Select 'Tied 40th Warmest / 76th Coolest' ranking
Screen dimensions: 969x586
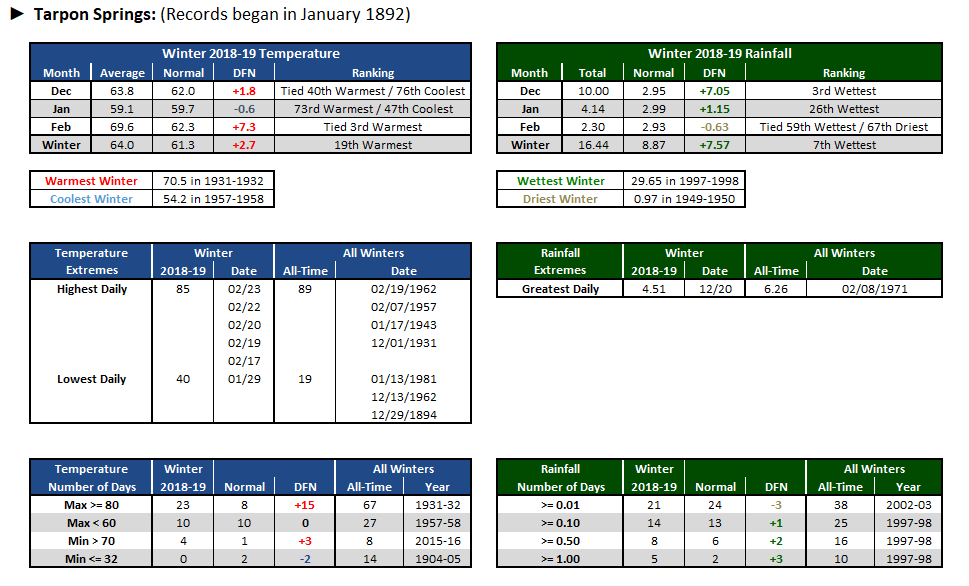pos(373,91)
